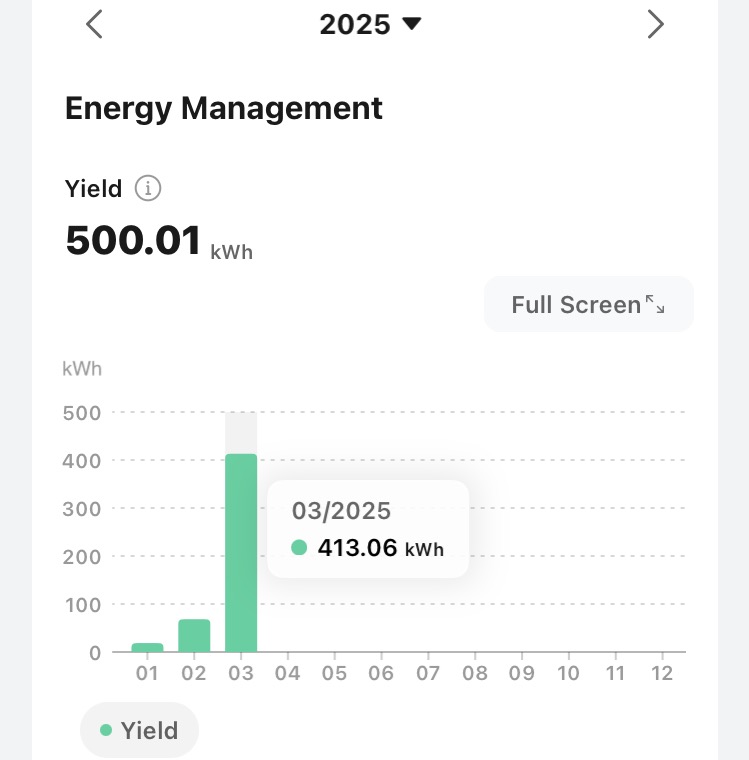Click the 12 month label on axis
The height and width of the screenshot is (760, 749).
click(661, 673)
